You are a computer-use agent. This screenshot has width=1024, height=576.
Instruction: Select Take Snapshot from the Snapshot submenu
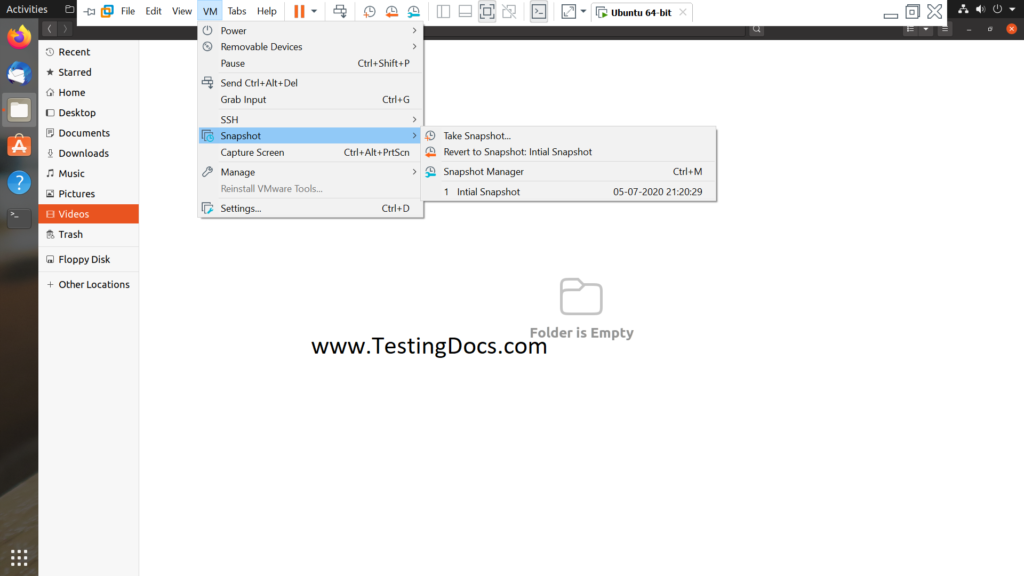tap(479, 135)
